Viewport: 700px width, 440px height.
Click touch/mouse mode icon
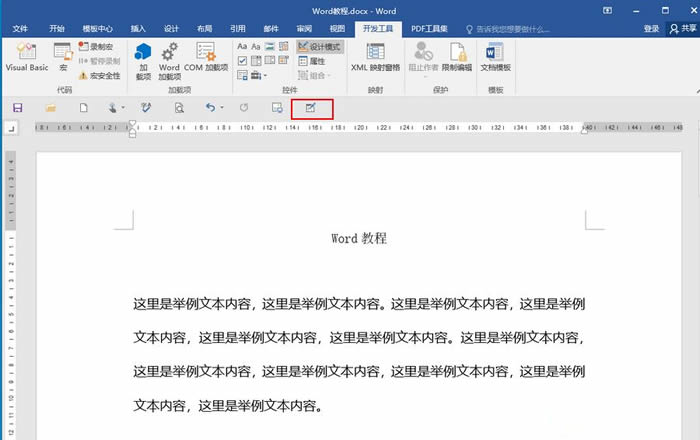[112, 108]
